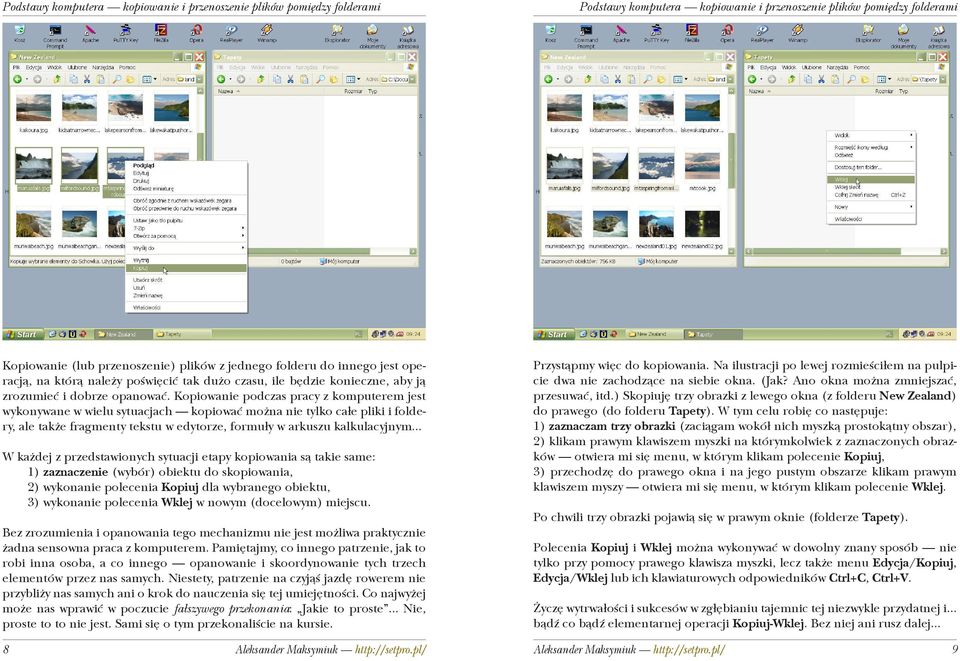Page 8: Copy icon in New Zealand window toolbar
The image size is (960, 661).
[x=73, y=79]
